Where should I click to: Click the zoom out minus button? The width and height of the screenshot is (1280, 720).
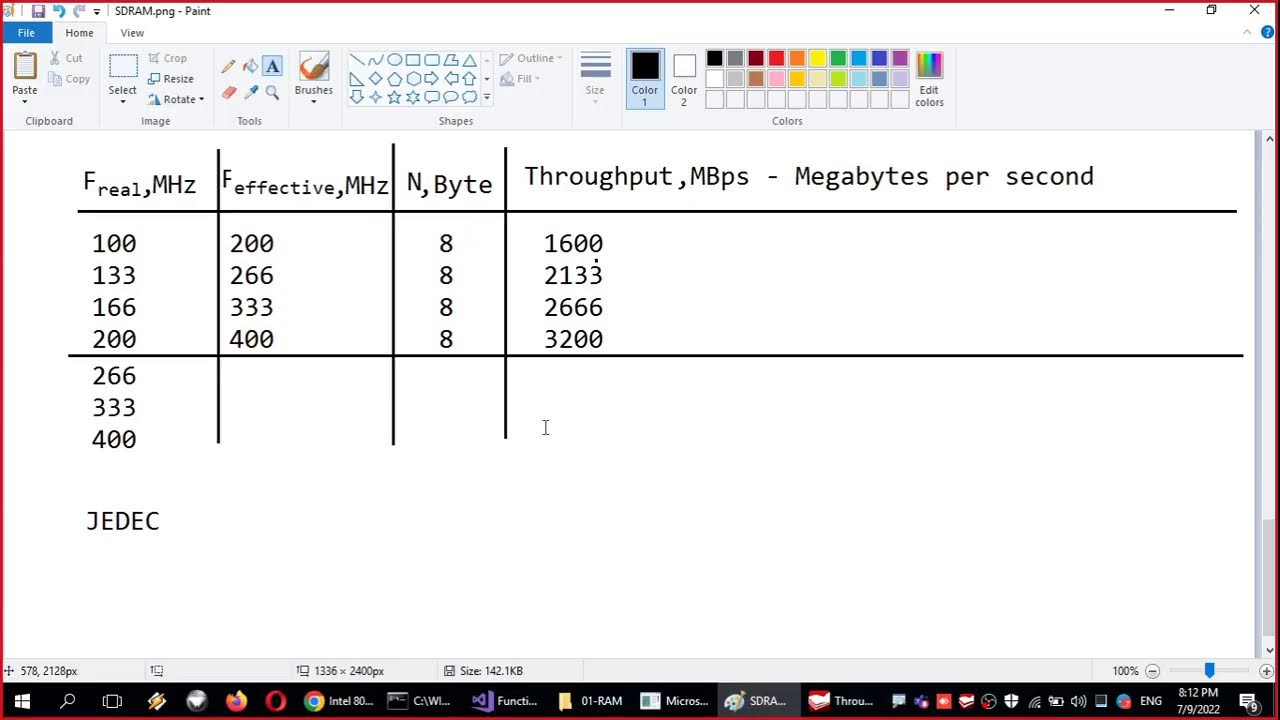pyautogui.click(x=1152, y=671)
